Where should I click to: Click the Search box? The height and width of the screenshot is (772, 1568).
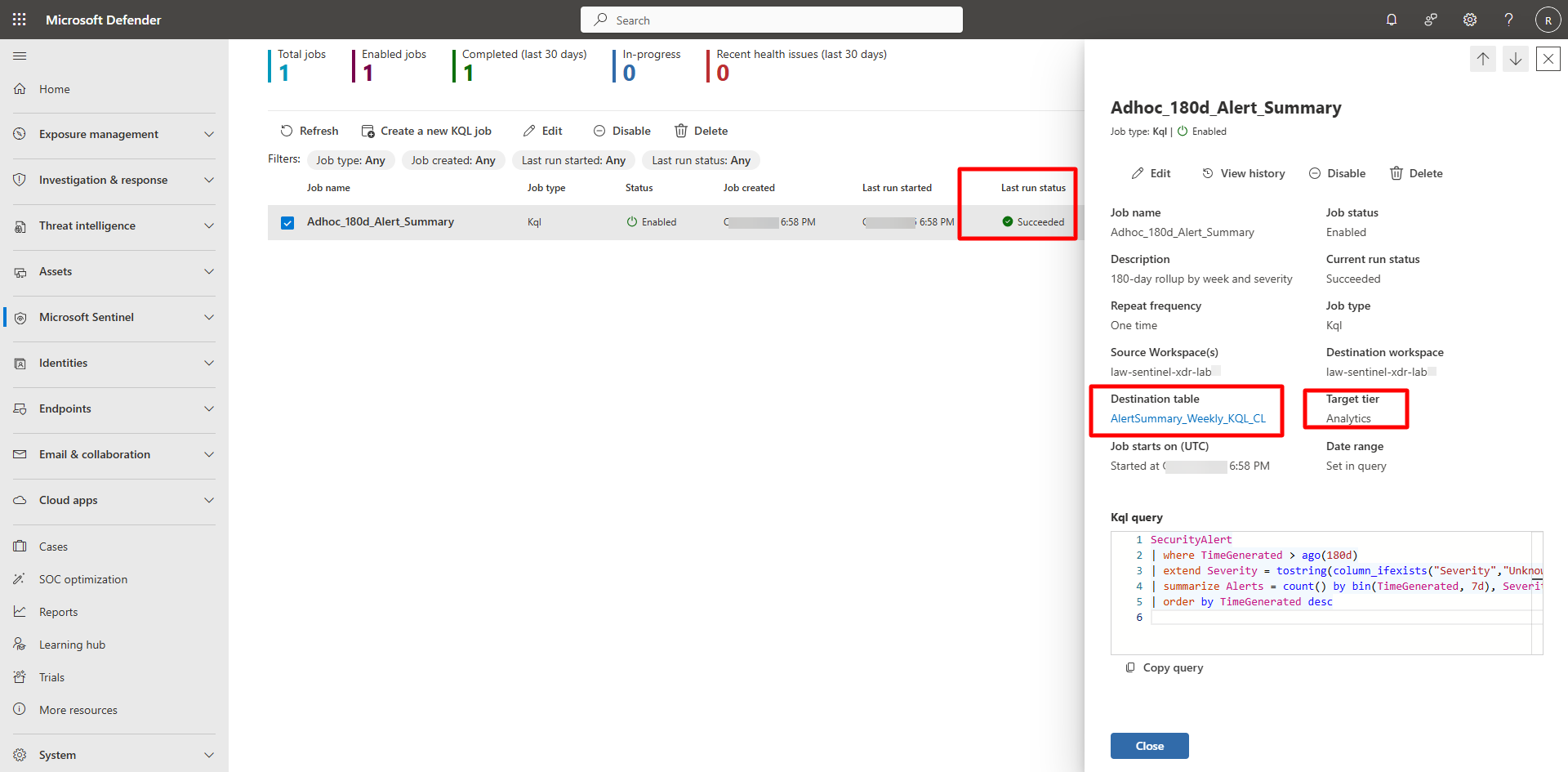click(x=771, y=20)
